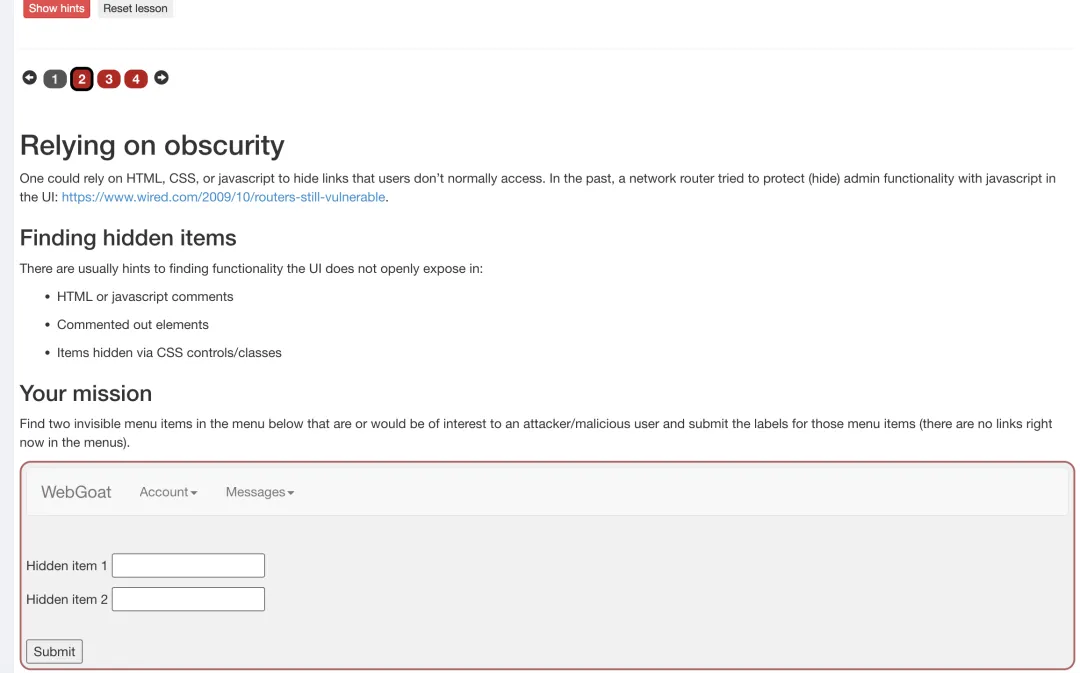Click the "Hidden item 1" label text
The width and height of the screenshot is (1080, 673).
(x=67, y=566)
